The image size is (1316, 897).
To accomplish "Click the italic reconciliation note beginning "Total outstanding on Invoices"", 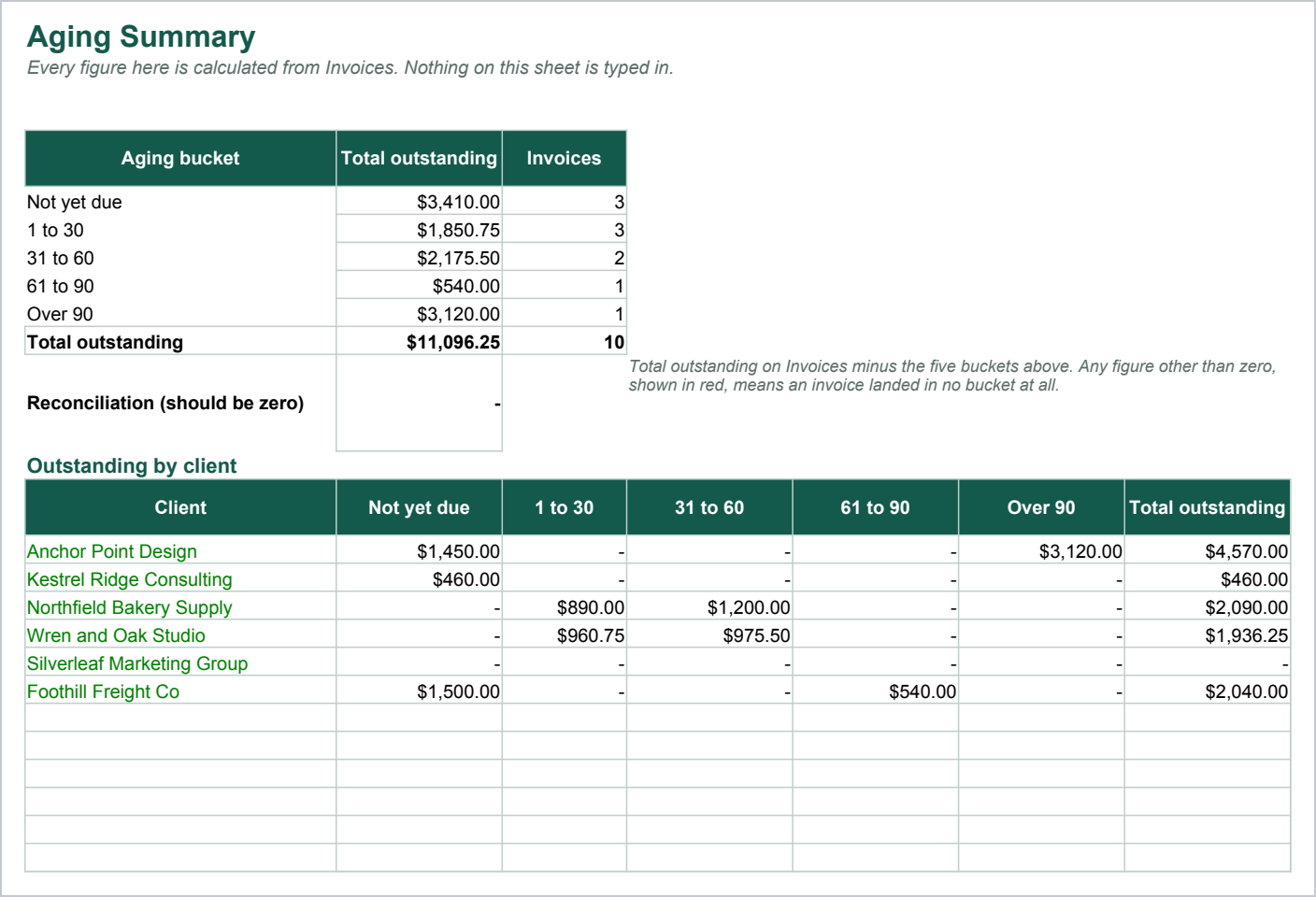I will 952,376.
